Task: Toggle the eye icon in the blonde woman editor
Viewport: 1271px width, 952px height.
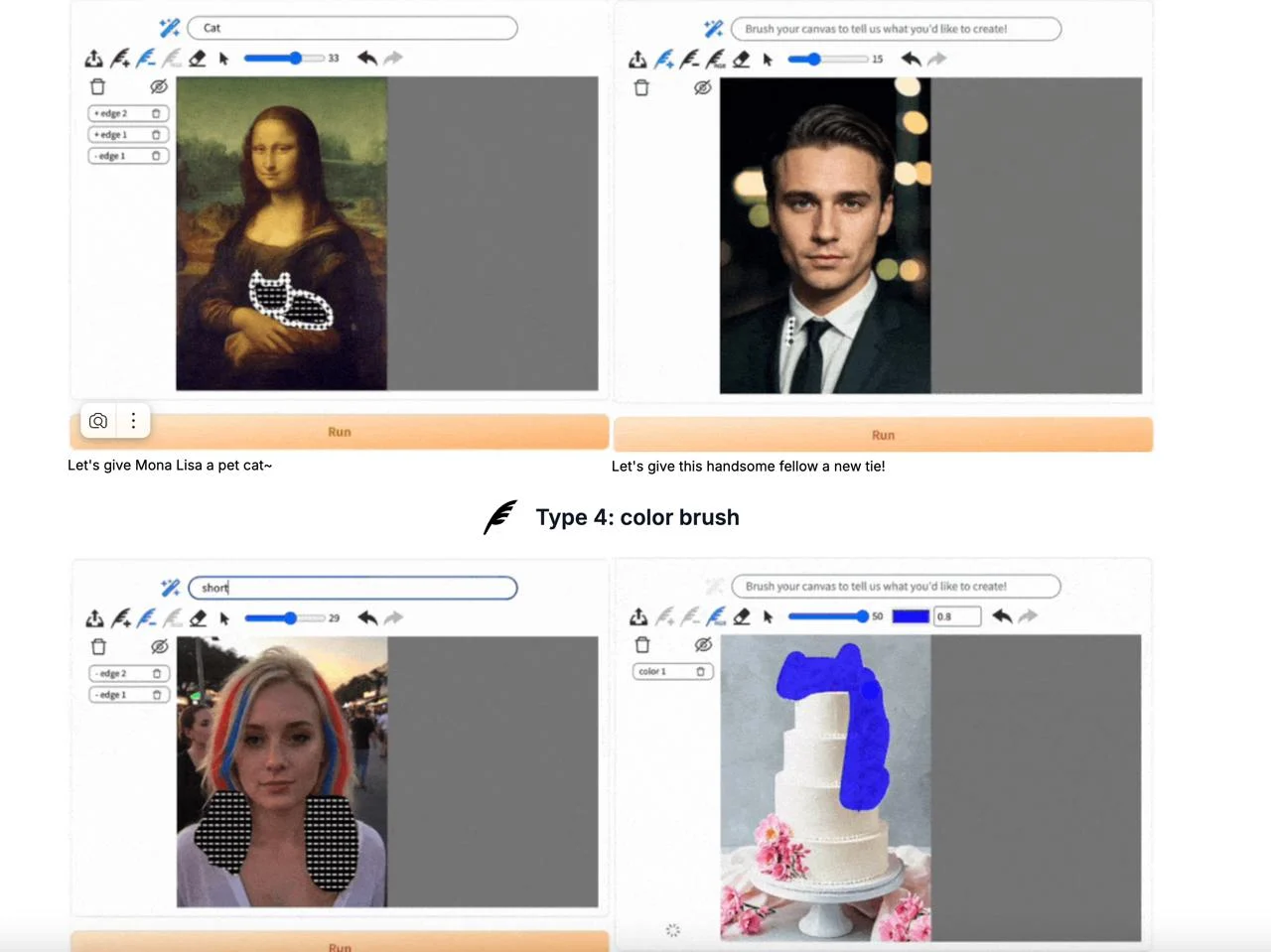Action: [159, 647]
